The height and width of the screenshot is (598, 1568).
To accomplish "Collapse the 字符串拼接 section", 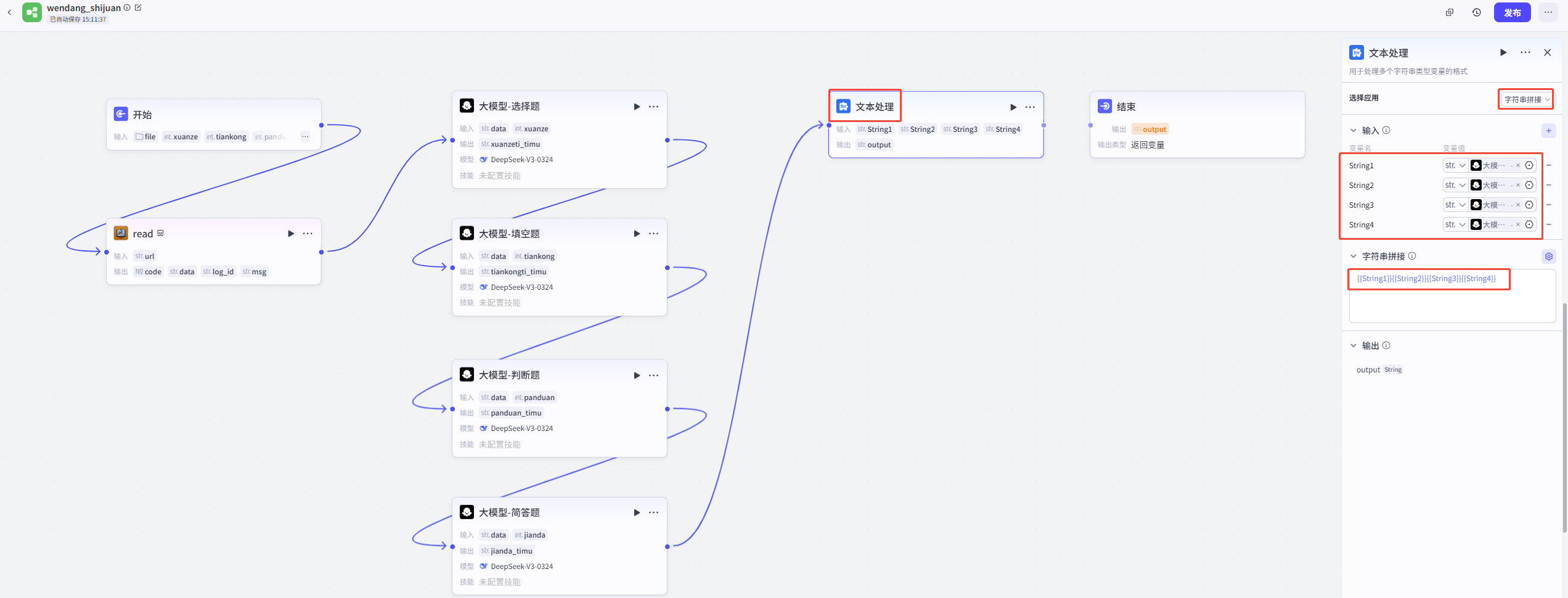I will [1354, 256].
